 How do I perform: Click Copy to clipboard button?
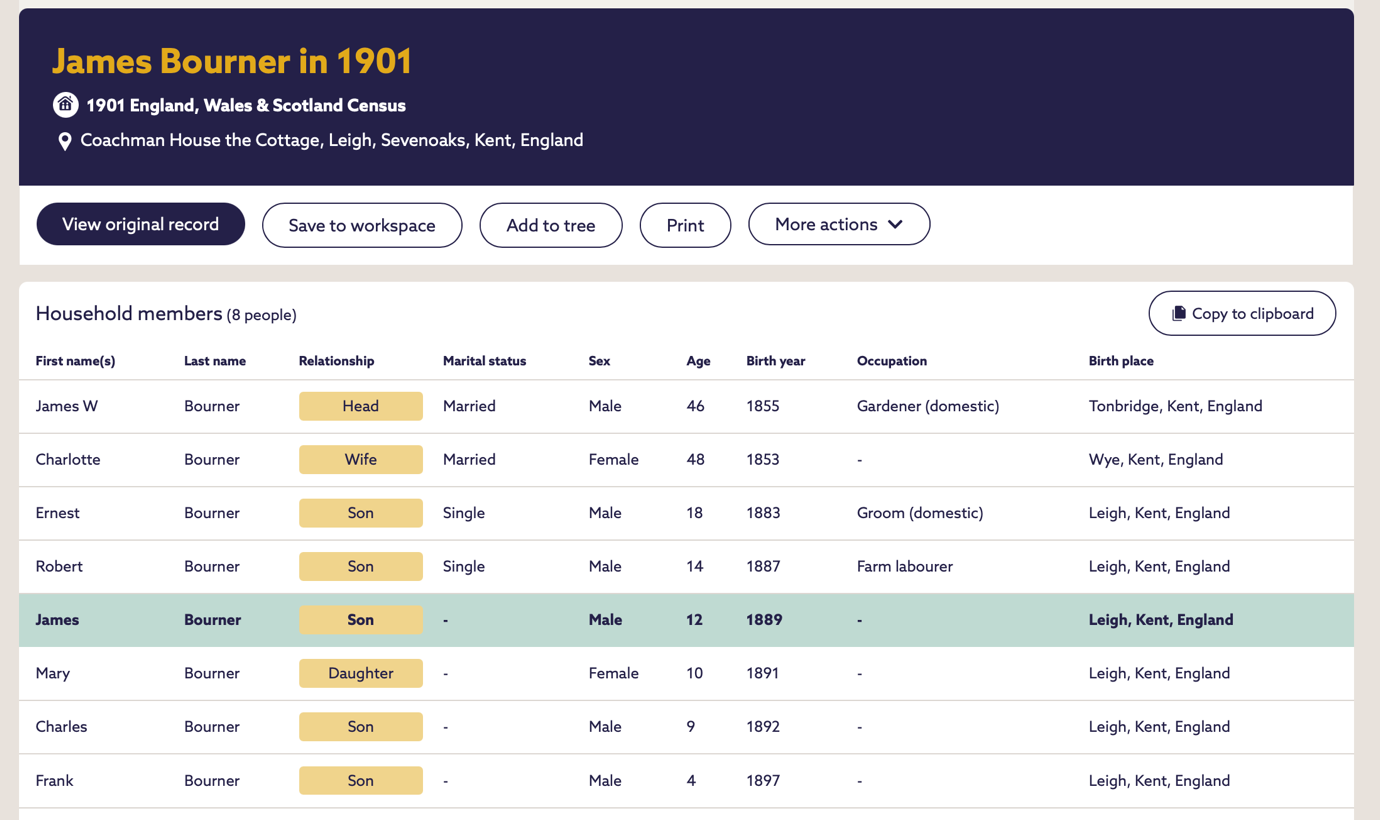tap(1242, 313)
